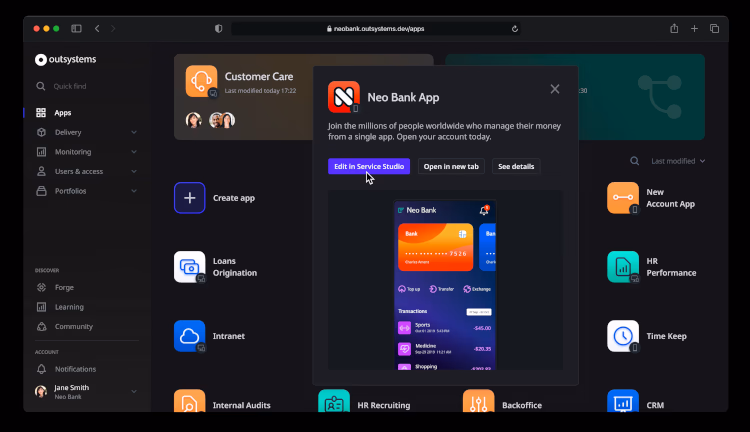This screenshot has width=750, height=432.
Task: Toggle the browser sidebar
Action: click(x=76, y=29)
